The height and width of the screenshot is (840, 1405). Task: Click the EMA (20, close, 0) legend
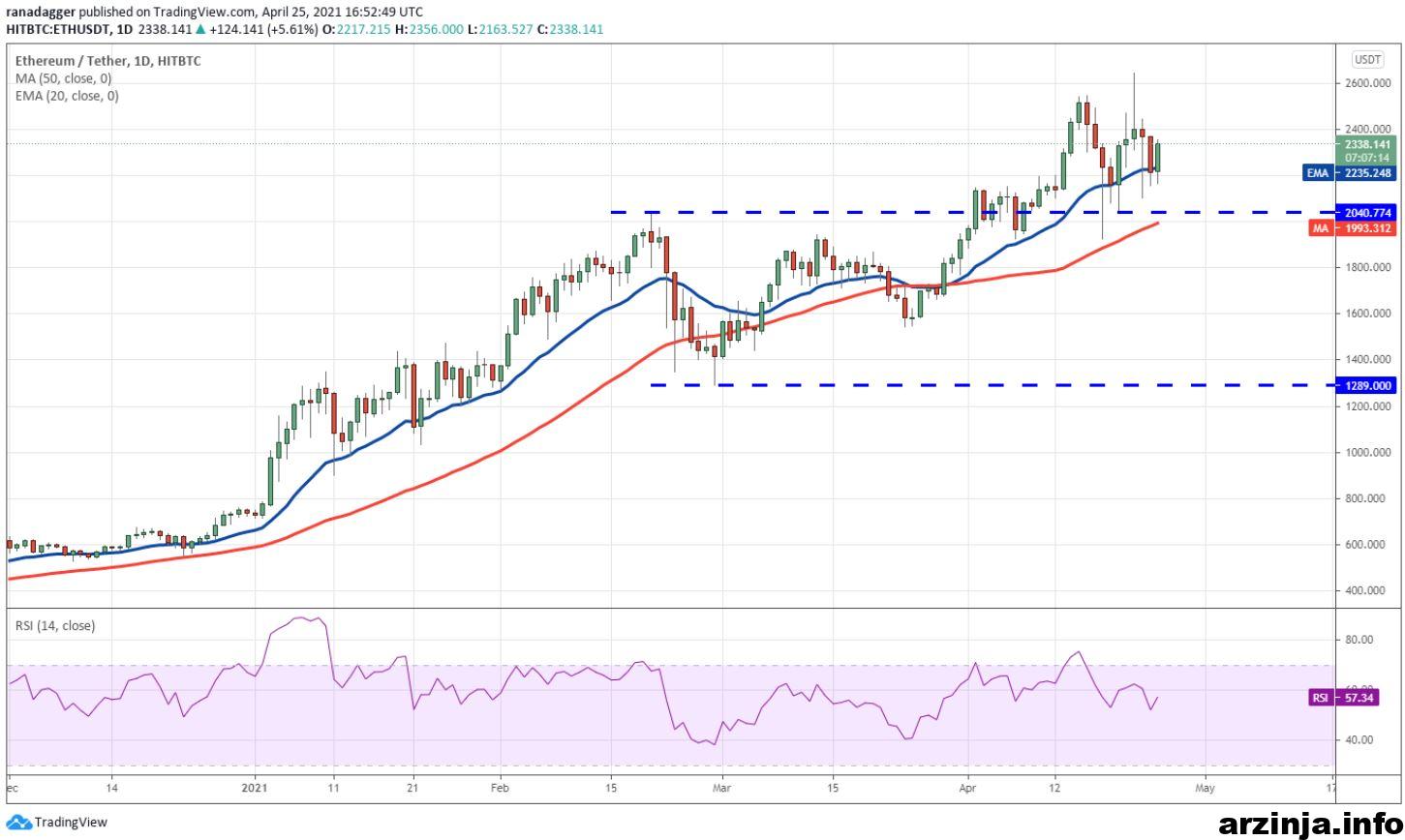[x=67, y=96]
